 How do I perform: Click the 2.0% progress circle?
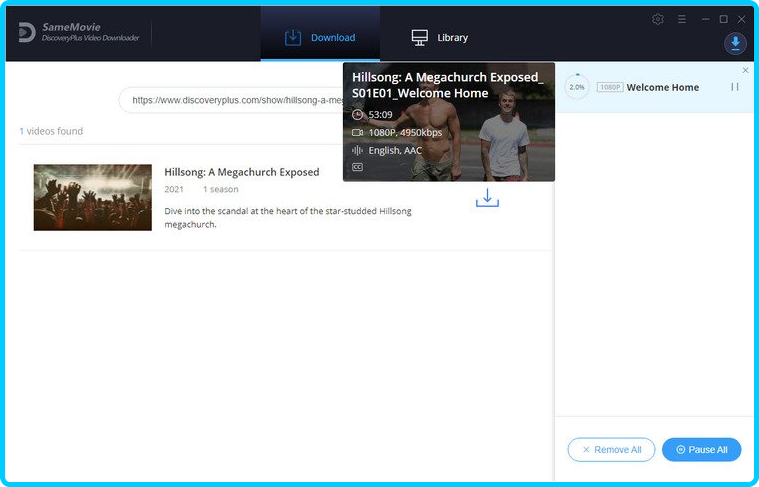pyautogui.click(x=577, y=87)
